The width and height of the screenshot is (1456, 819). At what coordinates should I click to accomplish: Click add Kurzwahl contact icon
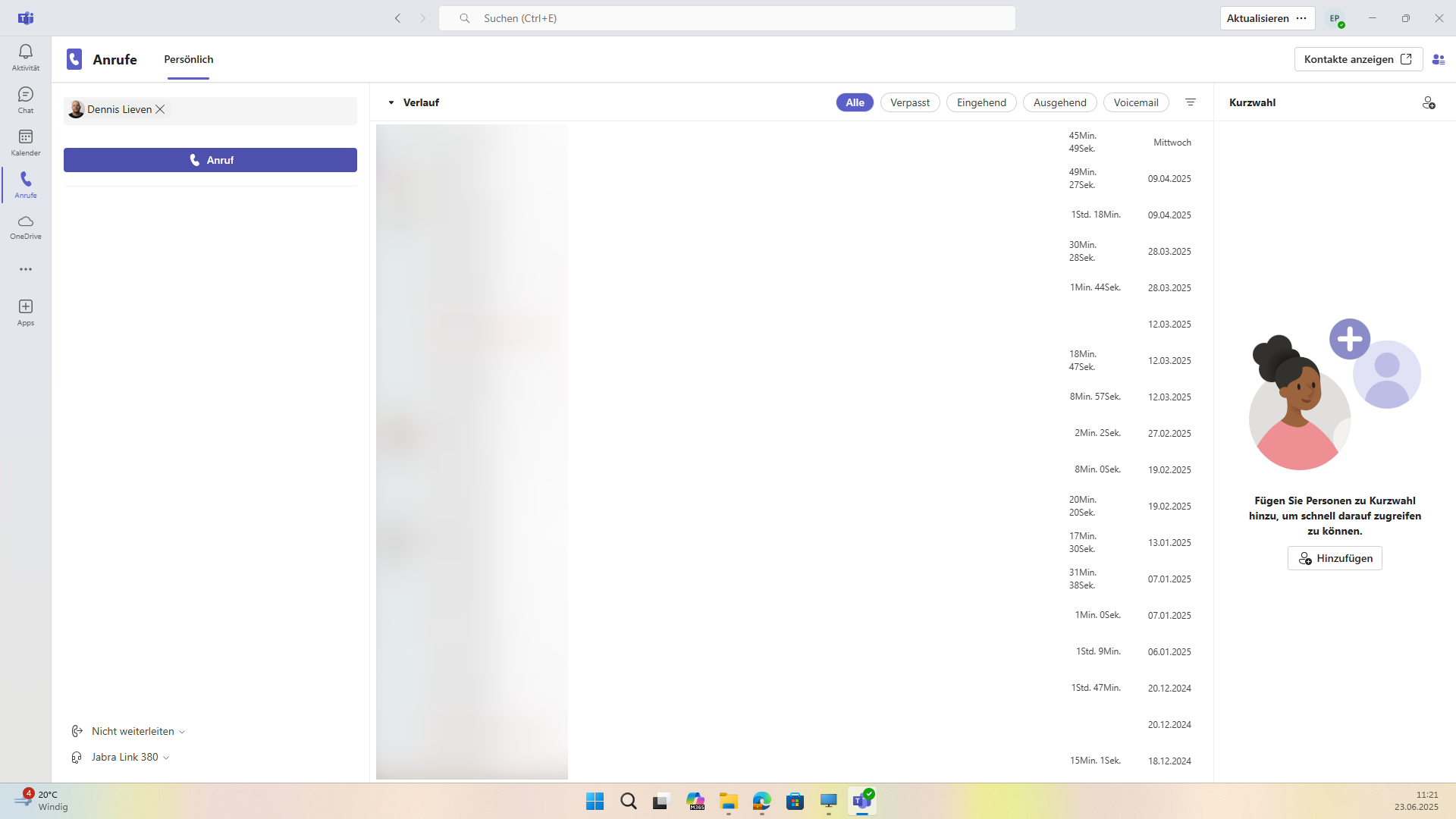[x=1429, y=102]
